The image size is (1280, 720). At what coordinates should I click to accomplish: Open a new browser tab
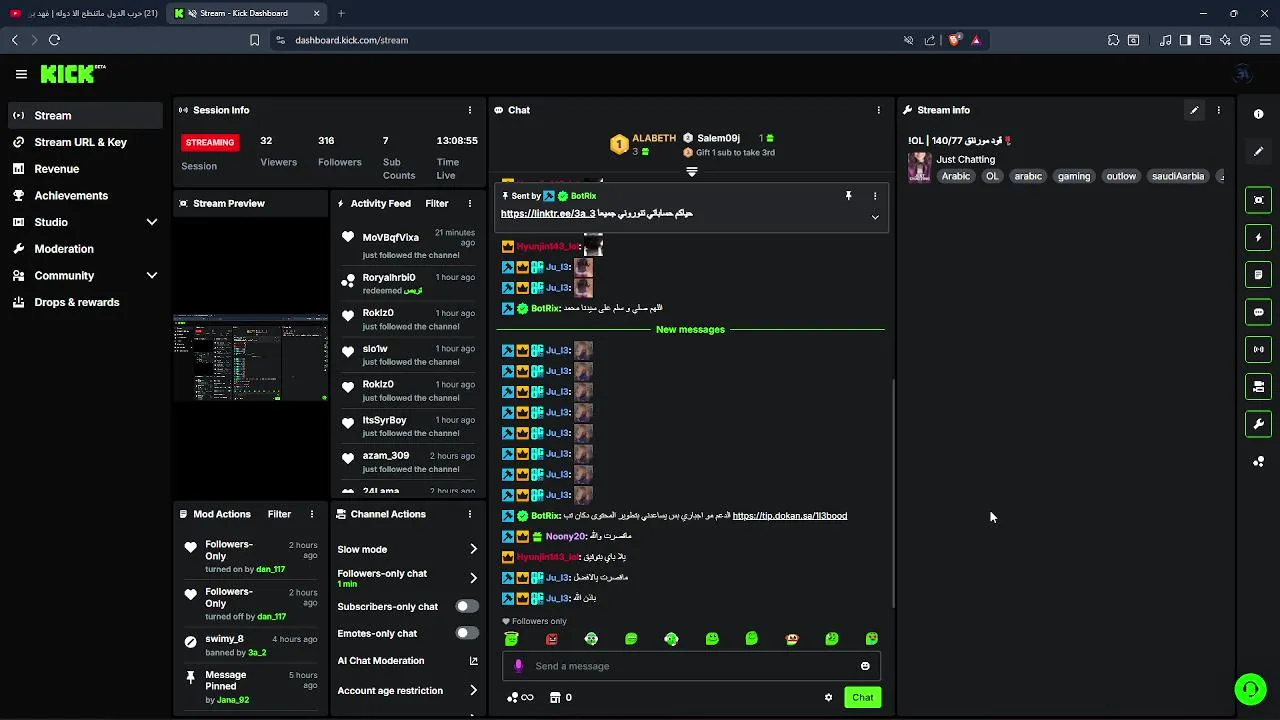pos(341,13)
